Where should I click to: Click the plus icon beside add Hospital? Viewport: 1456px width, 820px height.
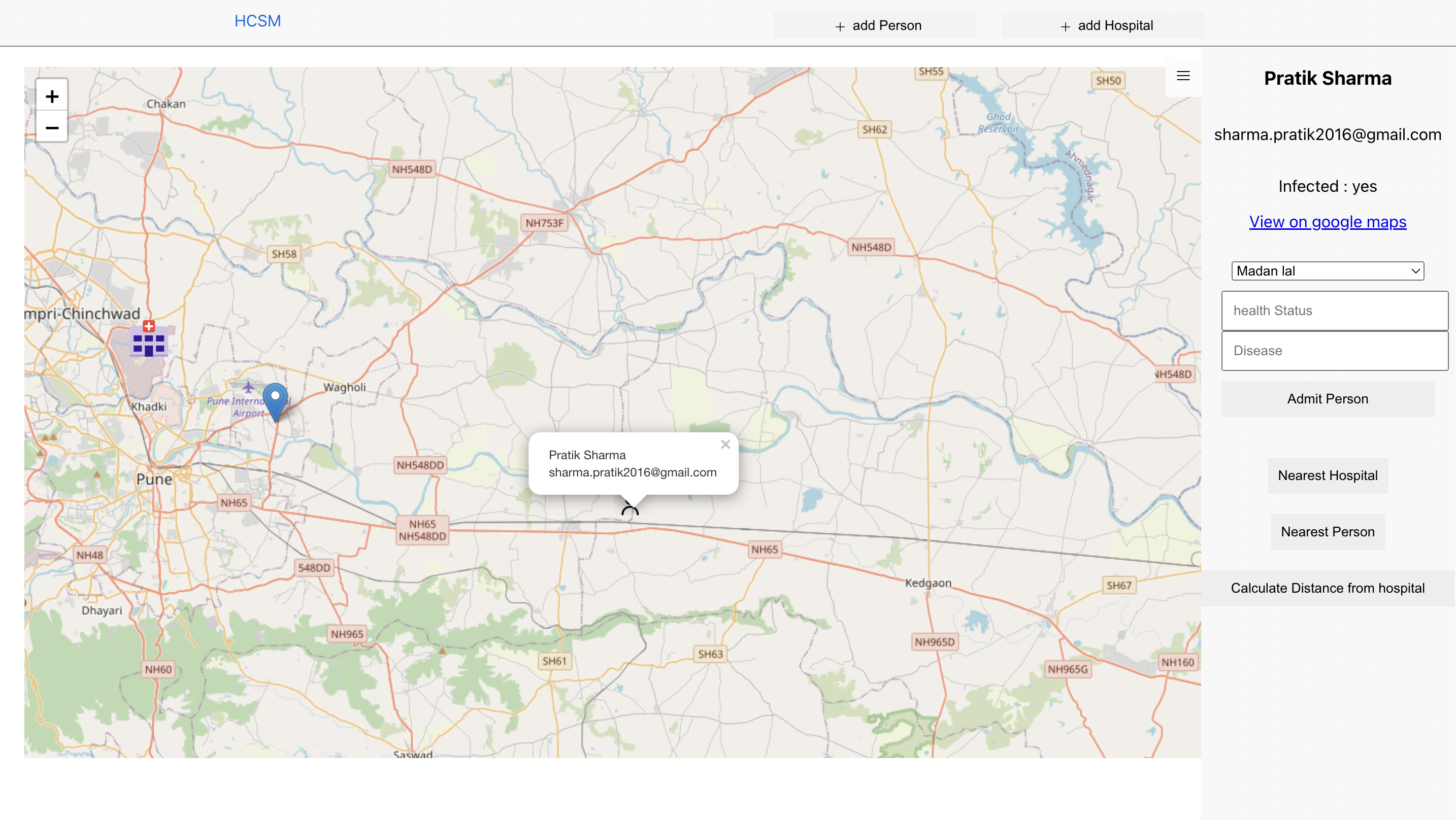point(1065,26)
